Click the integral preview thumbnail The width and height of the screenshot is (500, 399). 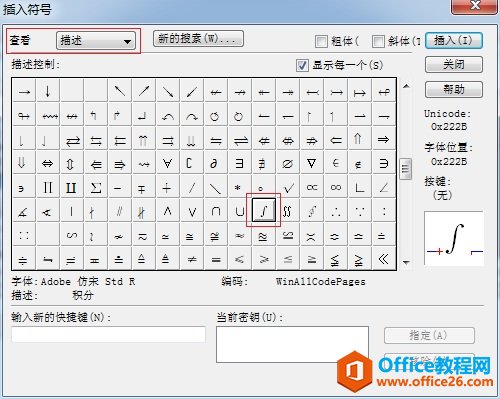[x=454, y=238]
